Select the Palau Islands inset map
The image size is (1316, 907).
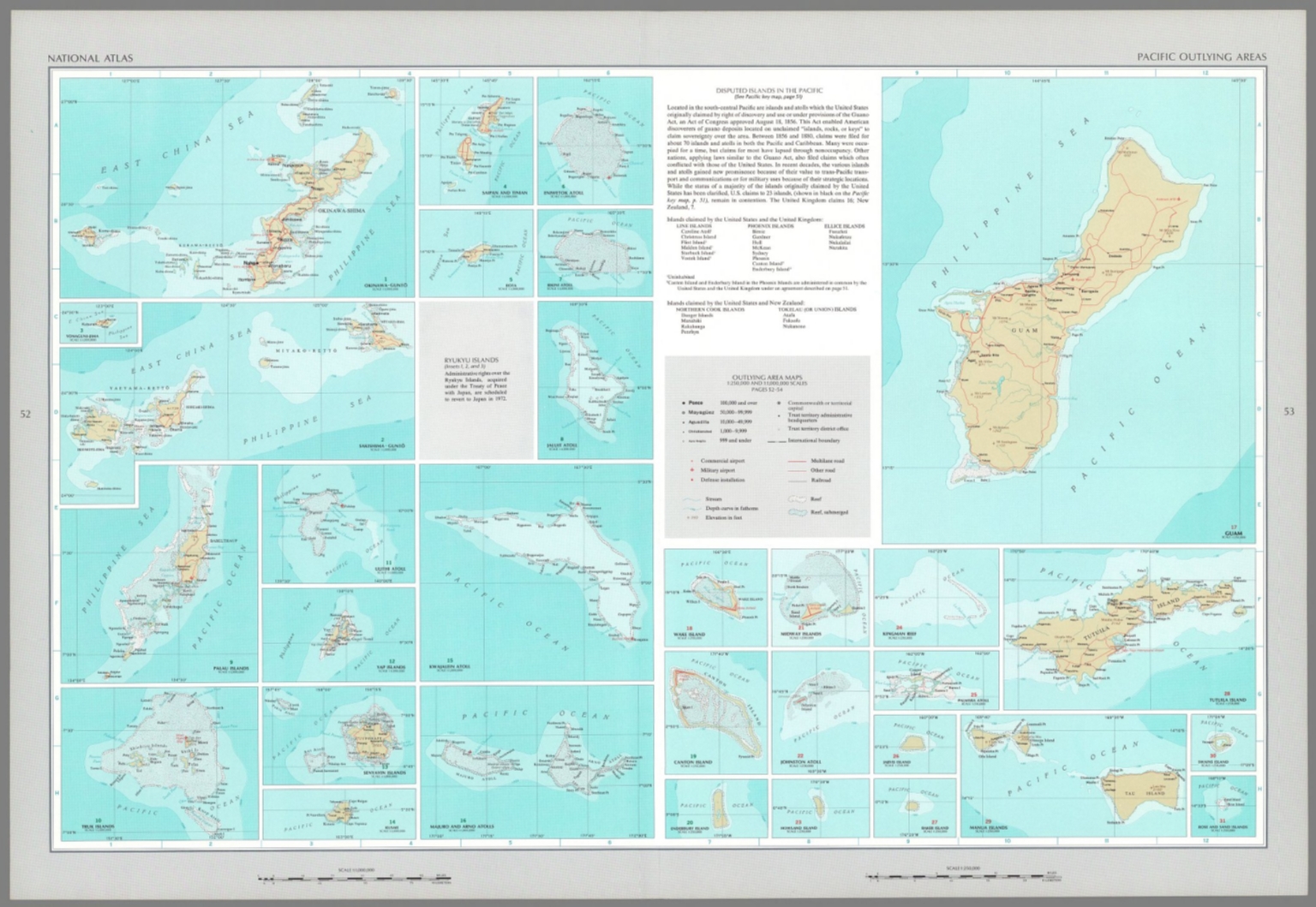click(159, 573)
